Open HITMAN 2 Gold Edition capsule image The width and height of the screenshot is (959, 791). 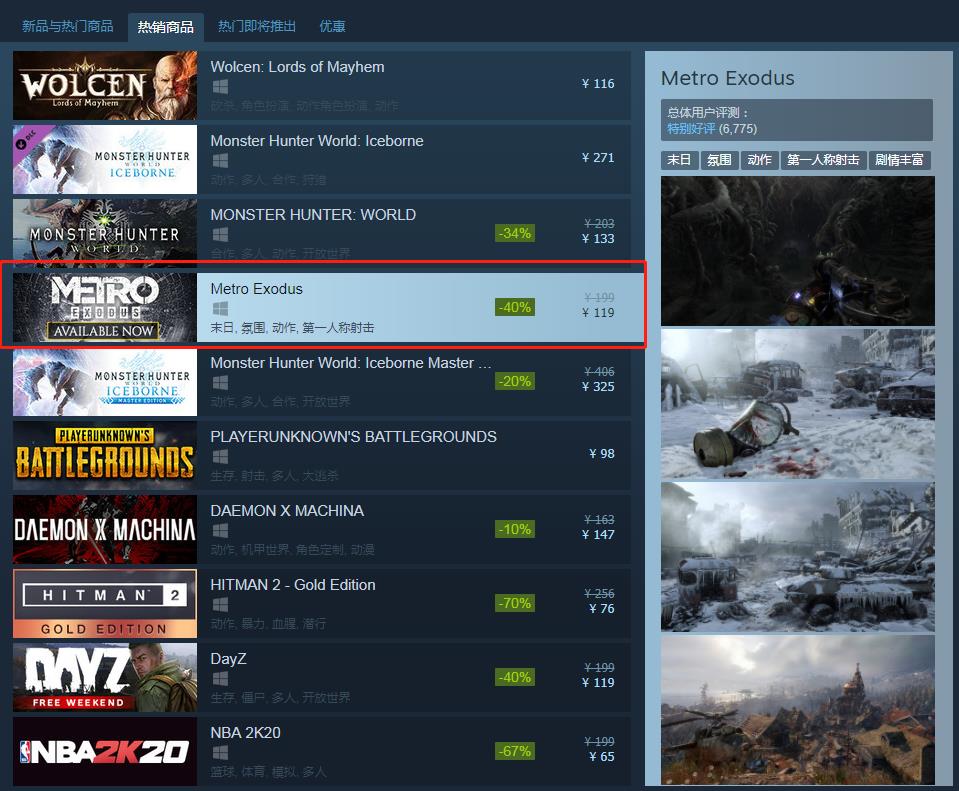pos(105,603)
